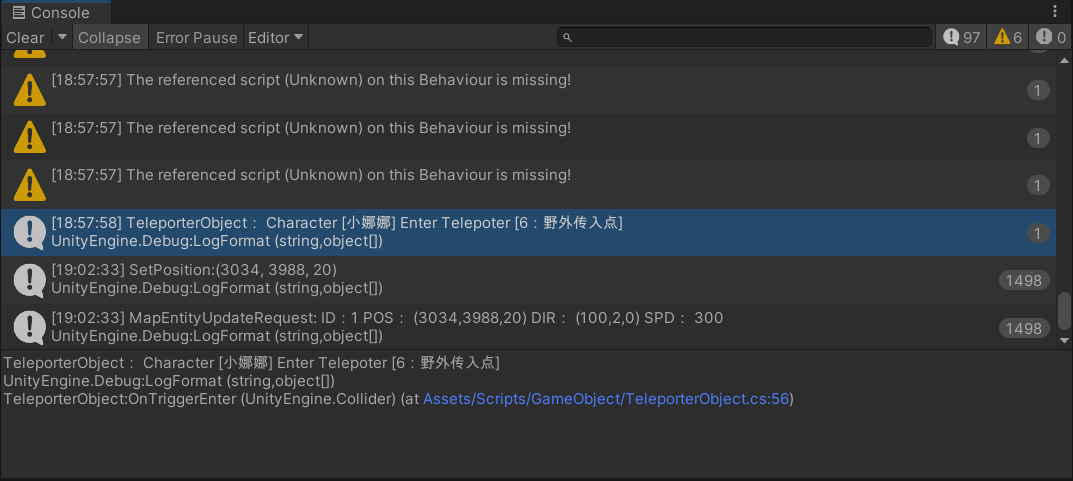Toggle the errors filter showing 0
The height and width of the screenshot is (481, 1073).
(1051, 37)
